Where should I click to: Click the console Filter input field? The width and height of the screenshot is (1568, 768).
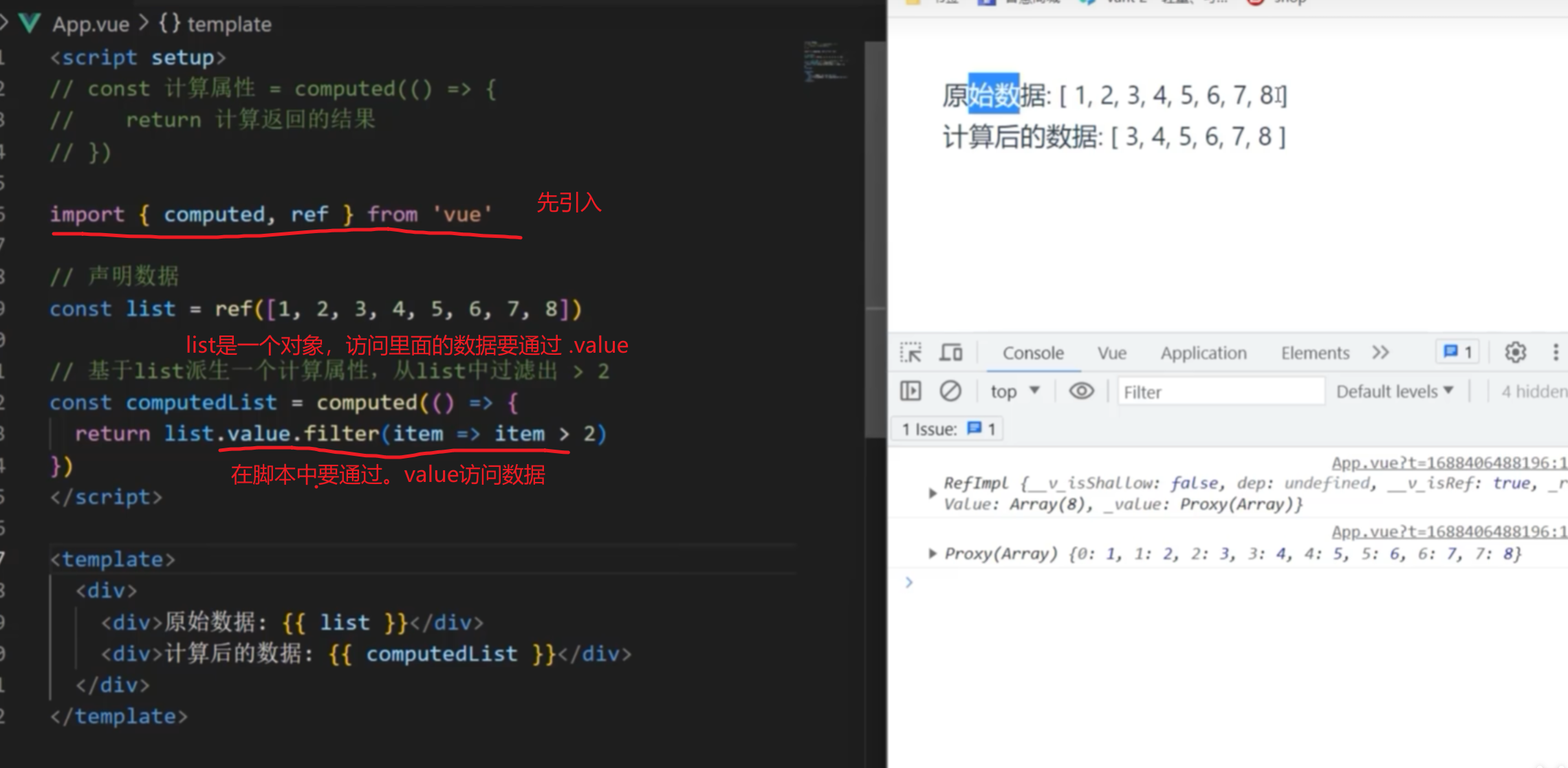pos(1220,392)
